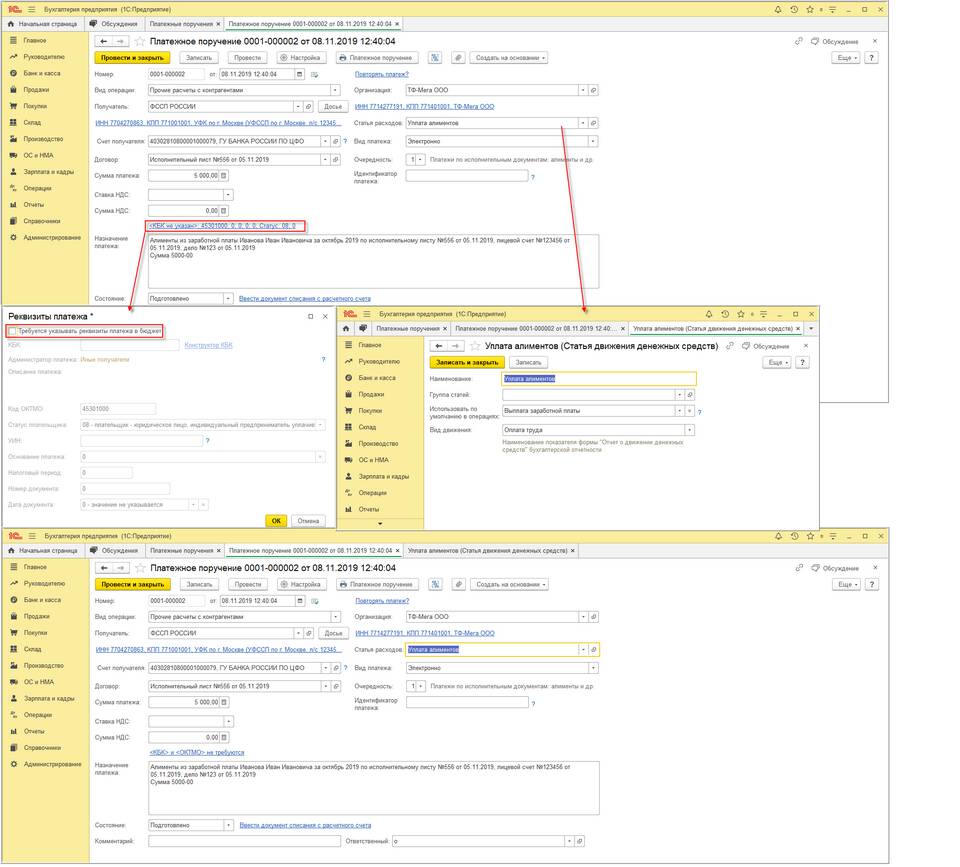960x867 pixels.
Task: Enable 'Требуется указывать реквизиты платежа в бюджет' checkbox
Action: pos(12,330)
